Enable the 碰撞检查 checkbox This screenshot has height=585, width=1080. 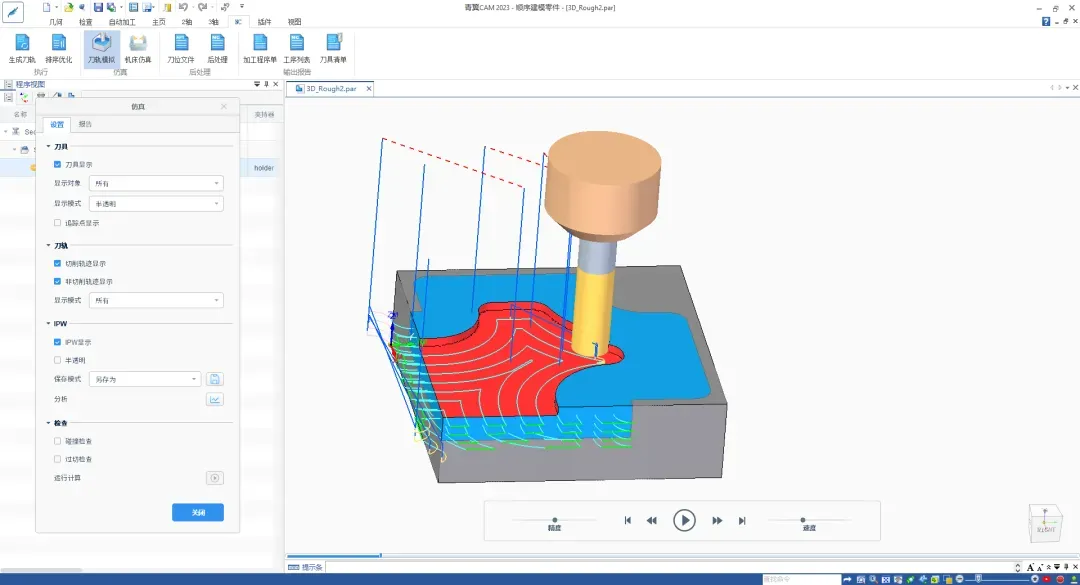coord(57,441)
